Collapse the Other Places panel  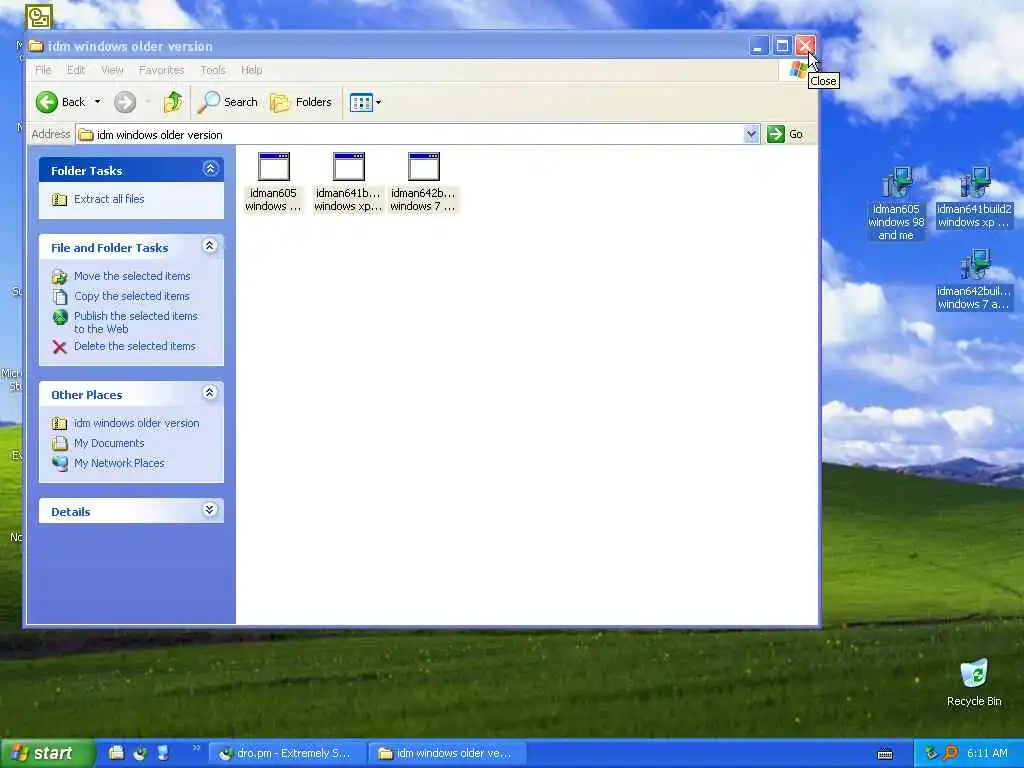coord(210,392)
